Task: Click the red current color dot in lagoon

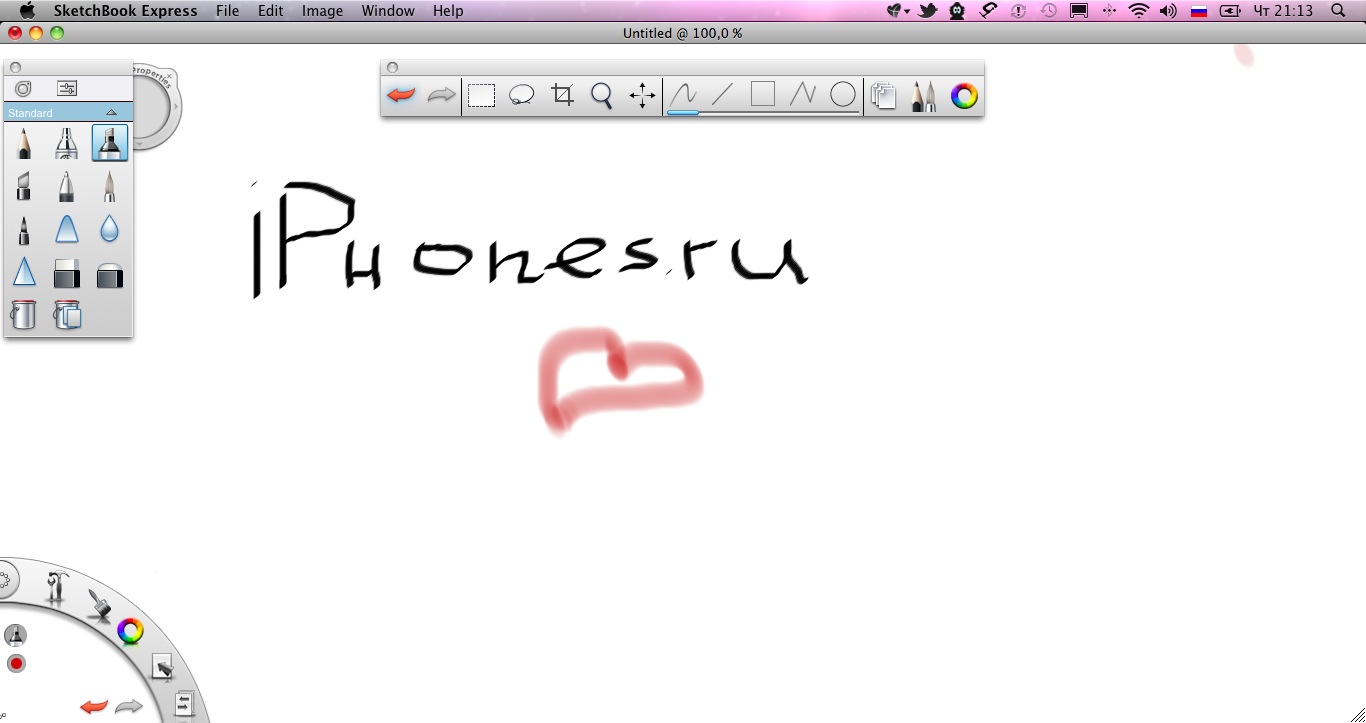Action: click(x=16, y=663)
